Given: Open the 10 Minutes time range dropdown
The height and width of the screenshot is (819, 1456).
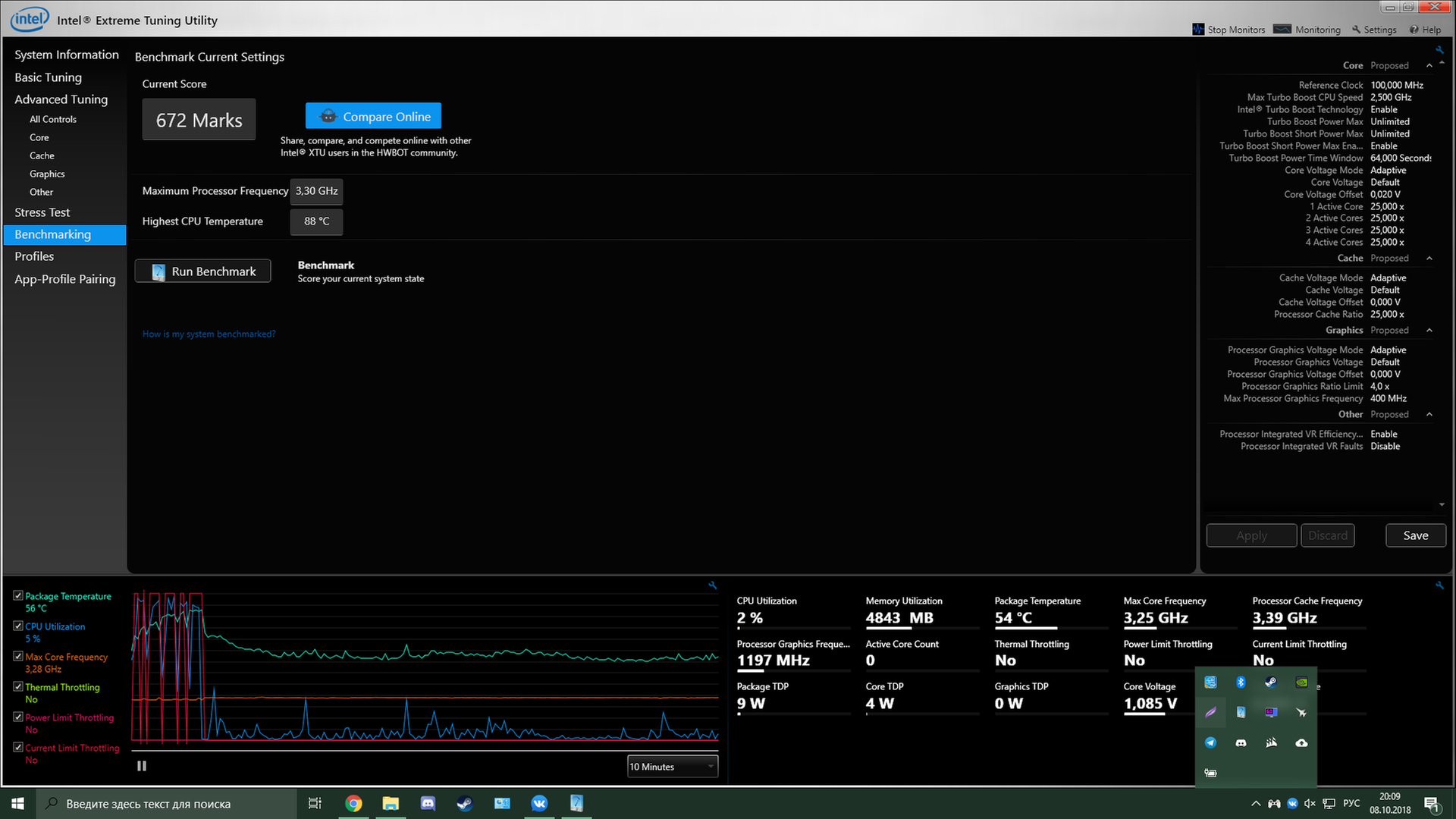Looking at the screenshot, I should [x=673, y=767].
